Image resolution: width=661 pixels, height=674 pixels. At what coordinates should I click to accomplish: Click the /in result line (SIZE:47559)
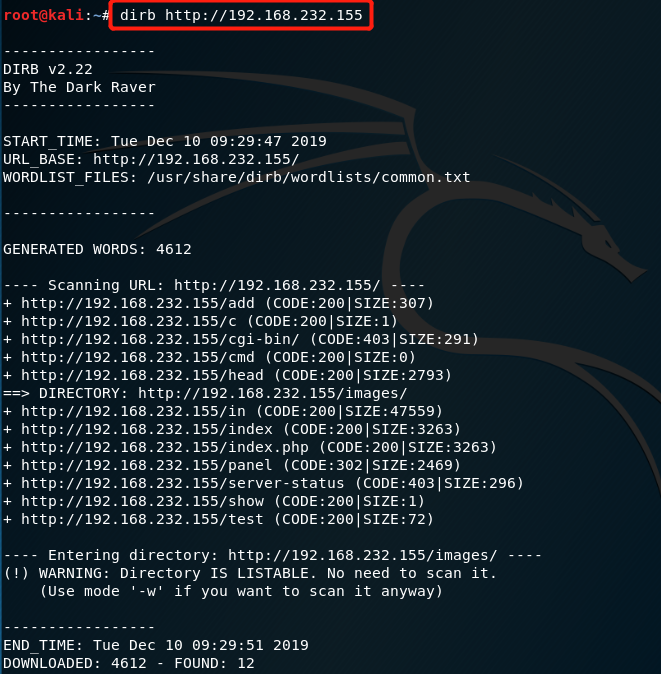click(223, 412)
